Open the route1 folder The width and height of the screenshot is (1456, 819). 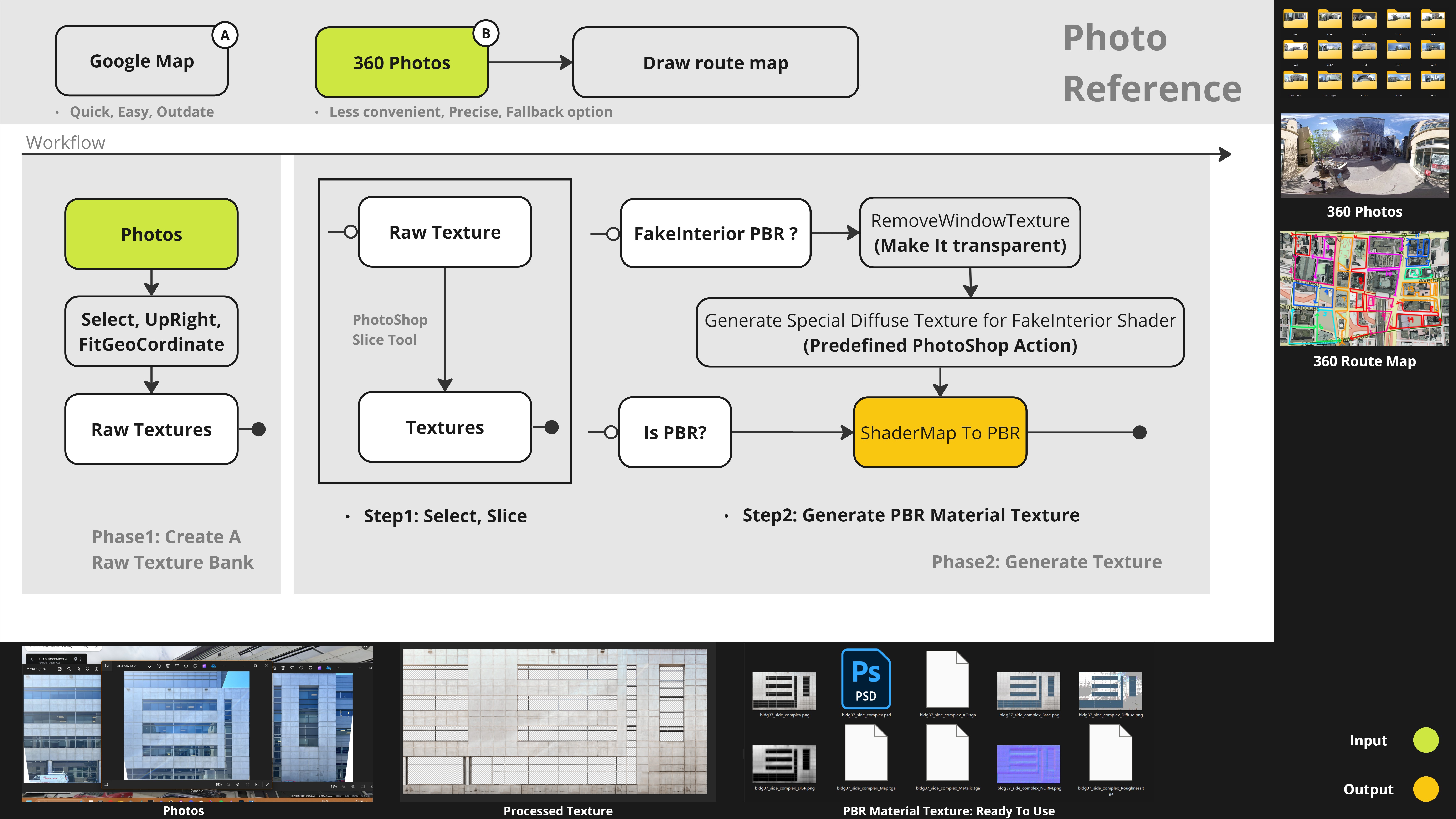(1296, 19)
